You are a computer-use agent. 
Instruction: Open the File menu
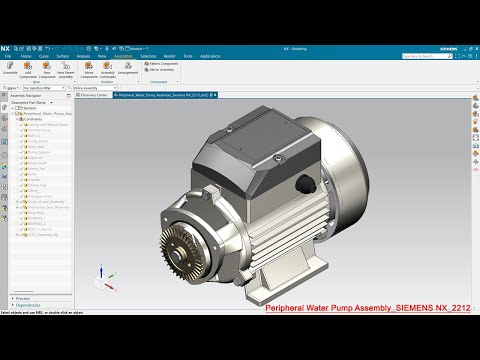(x=8, y=56)
